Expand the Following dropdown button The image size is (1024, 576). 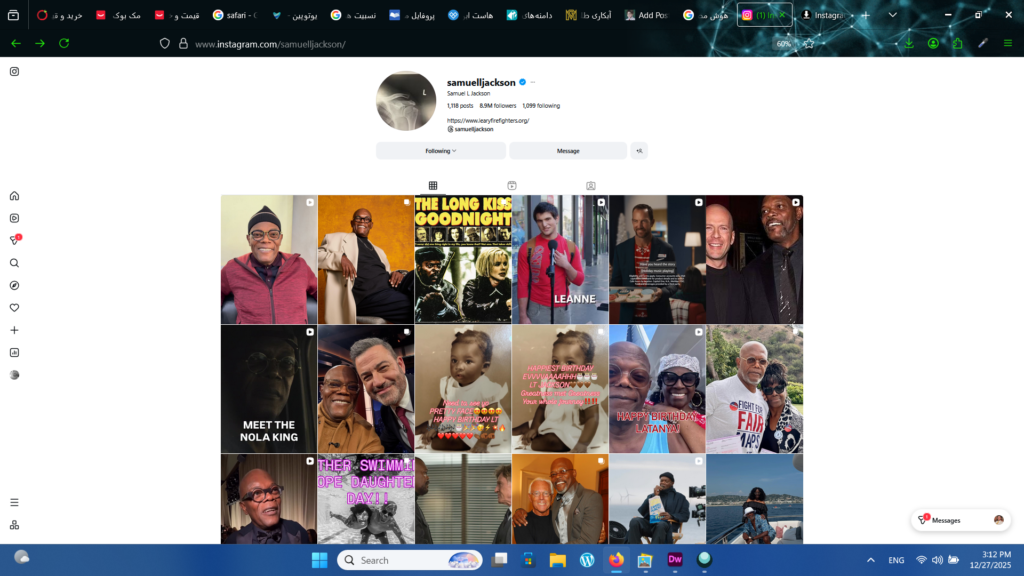(x=440, y=151)
